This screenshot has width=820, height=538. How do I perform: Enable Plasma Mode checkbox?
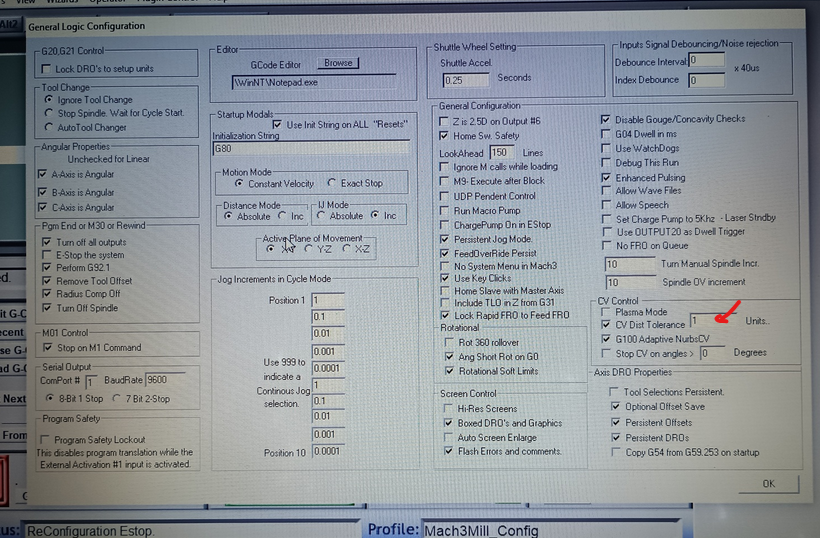pyautogui.click(x=606, y=312)
